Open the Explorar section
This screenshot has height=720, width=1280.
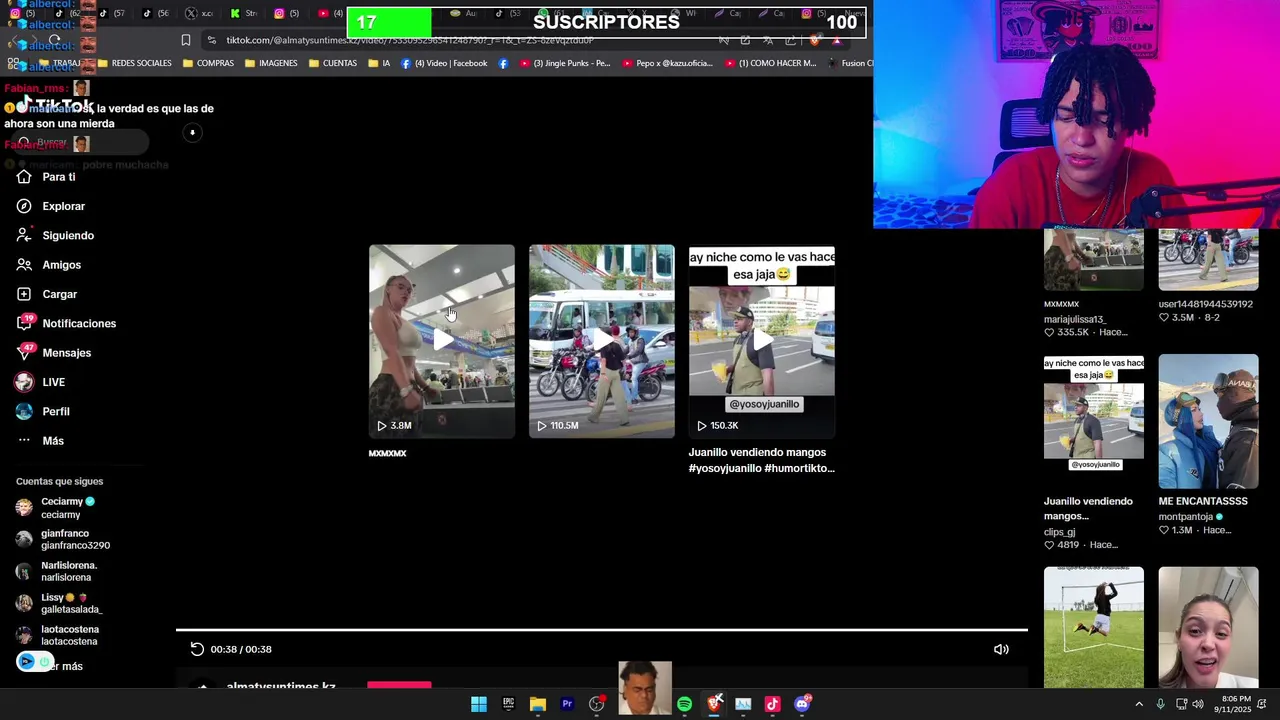tap(51, 206)
